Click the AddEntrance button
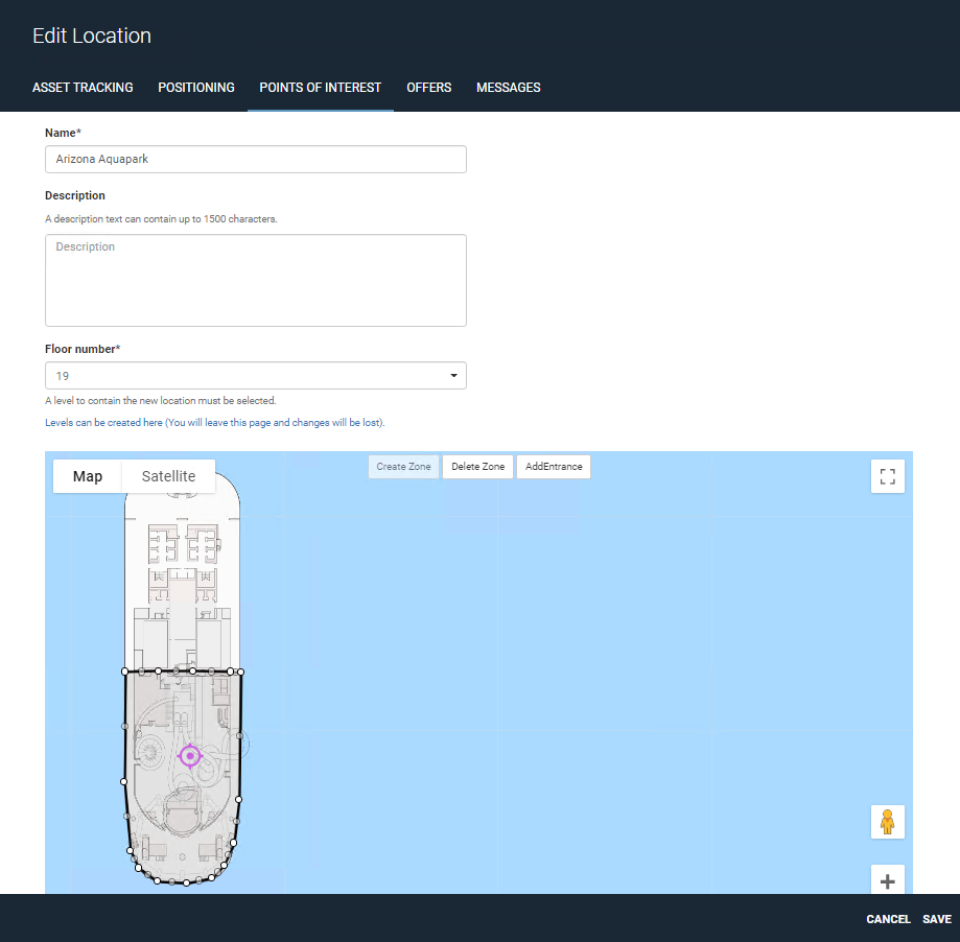 click(x=553, y=466)
